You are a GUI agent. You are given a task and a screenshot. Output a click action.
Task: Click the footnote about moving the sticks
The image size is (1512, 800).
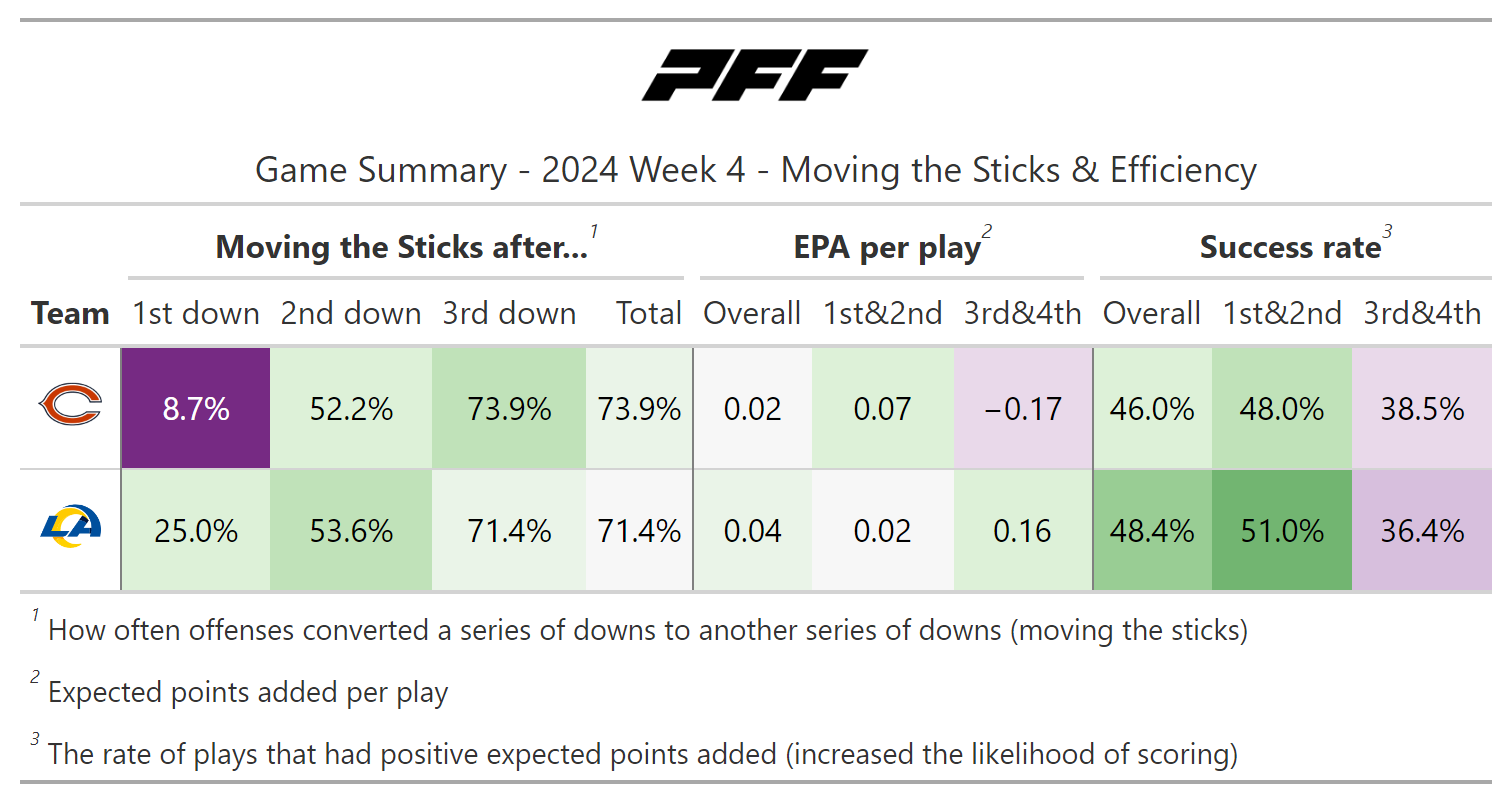647,631
